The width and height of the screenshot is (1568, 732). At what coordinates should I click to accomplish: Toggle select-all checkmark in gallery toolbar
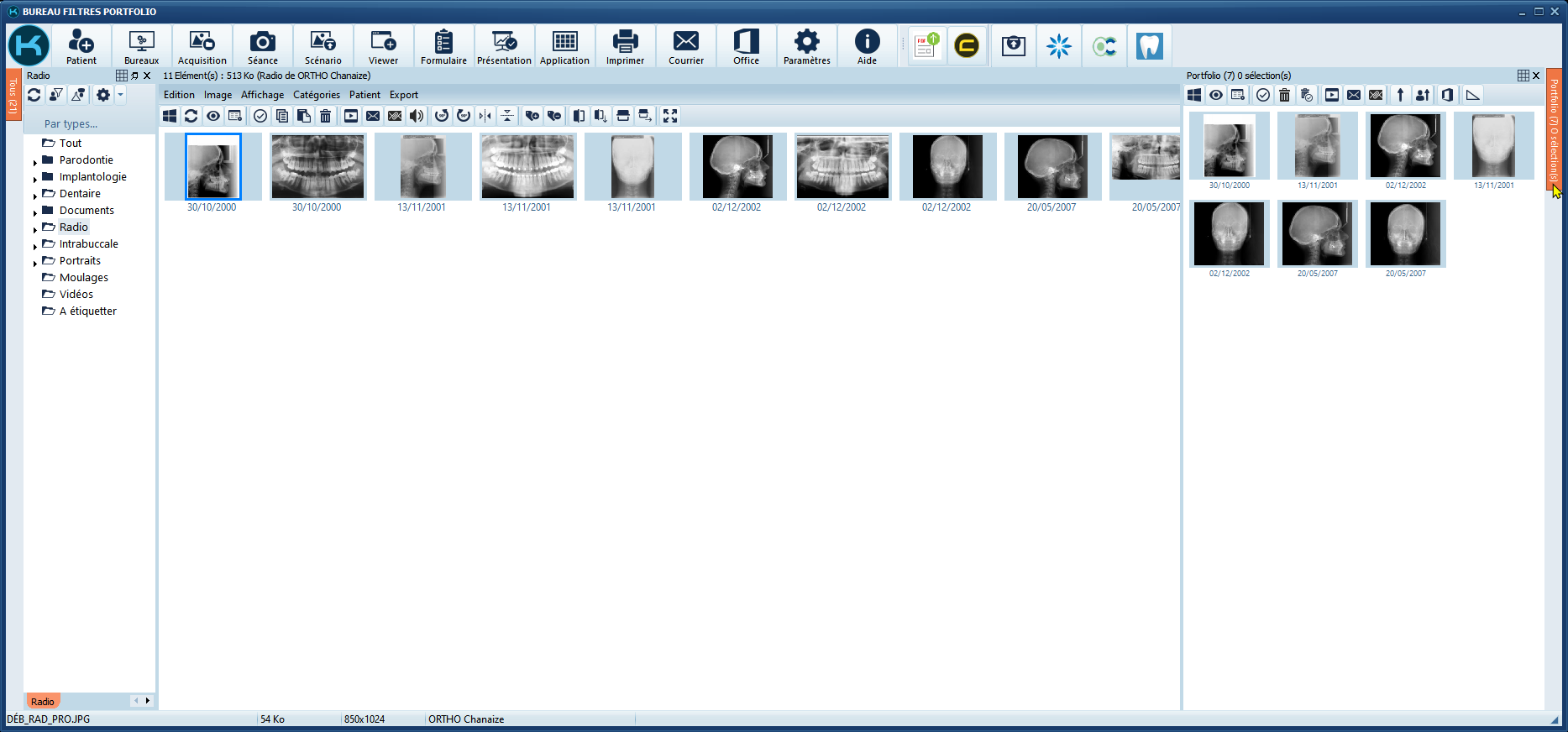point(260,116)
